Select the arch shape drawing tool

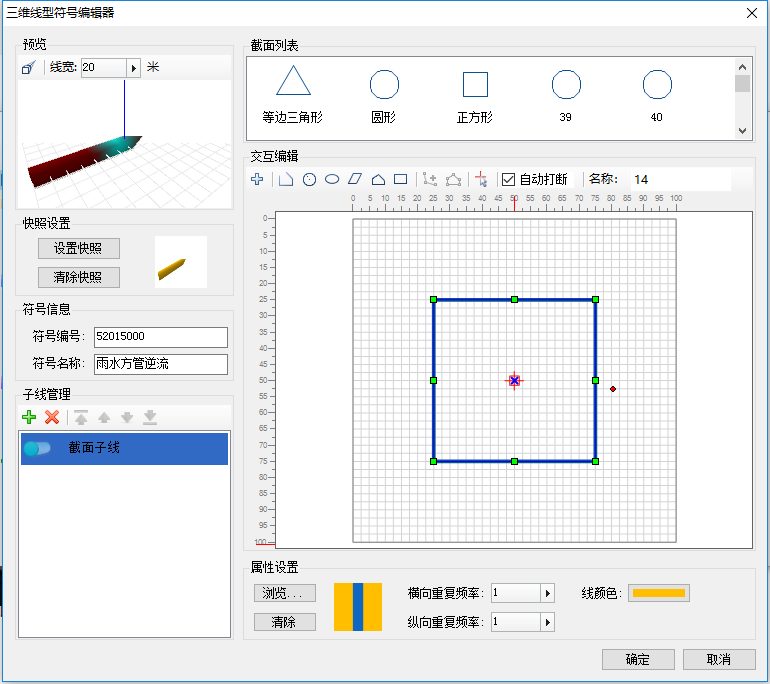[378, 180]
